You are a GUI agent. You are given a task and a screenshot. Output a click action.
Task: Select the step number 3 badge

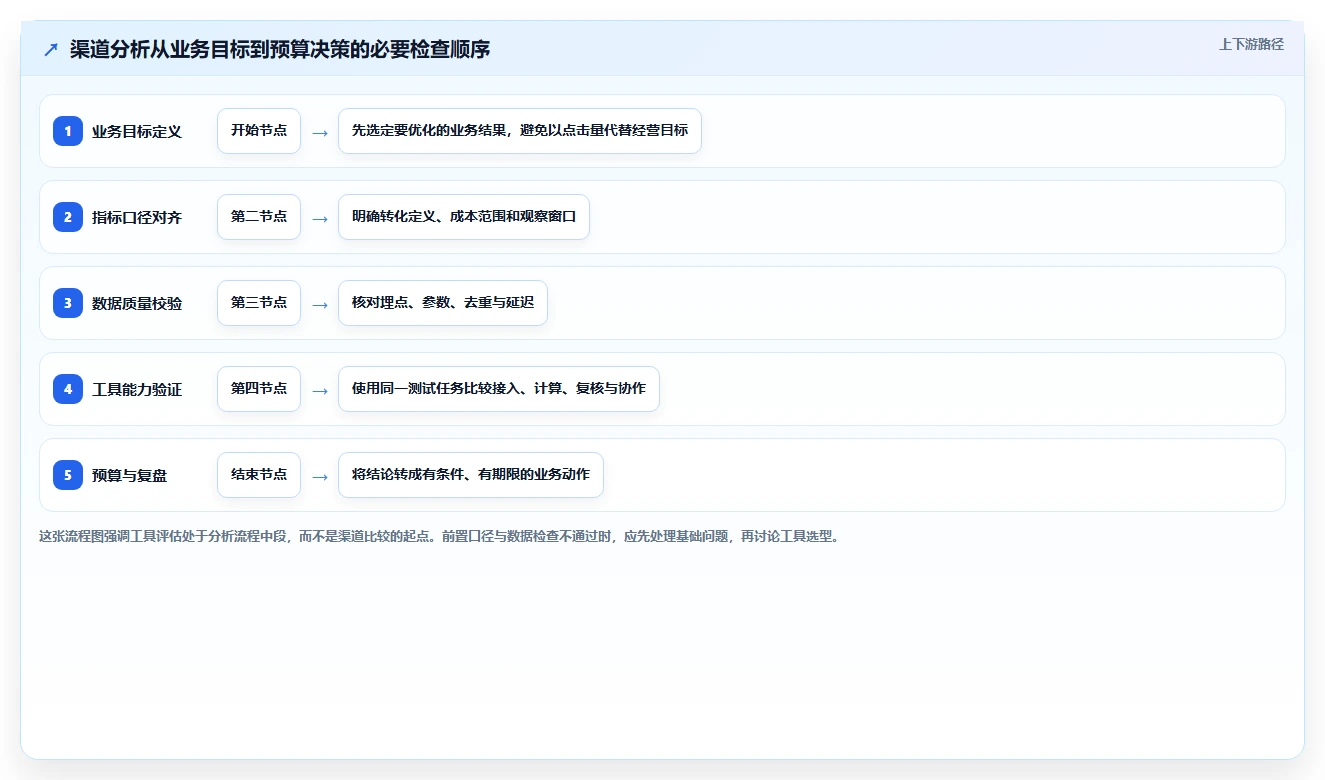pyautogui.click(x=68, y=303)
